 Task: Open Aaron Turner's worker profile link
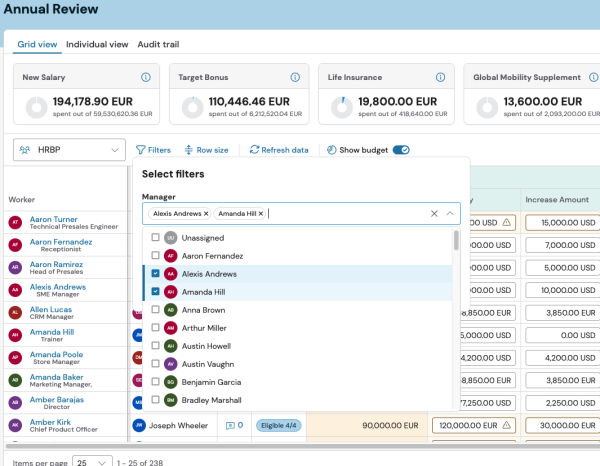[x=54, y=218]
